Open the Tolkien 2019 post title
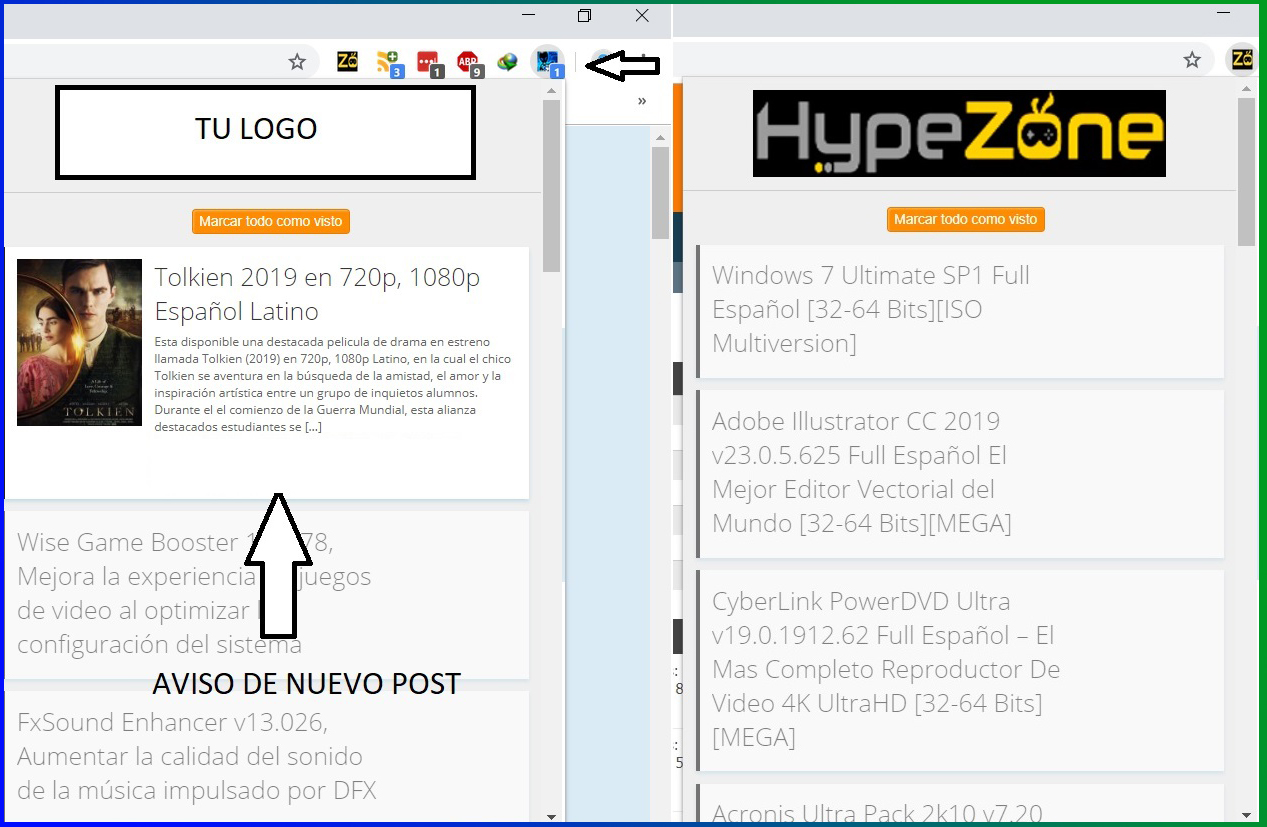The height and width of the screenshot is (827, 1267). (316, 294)
